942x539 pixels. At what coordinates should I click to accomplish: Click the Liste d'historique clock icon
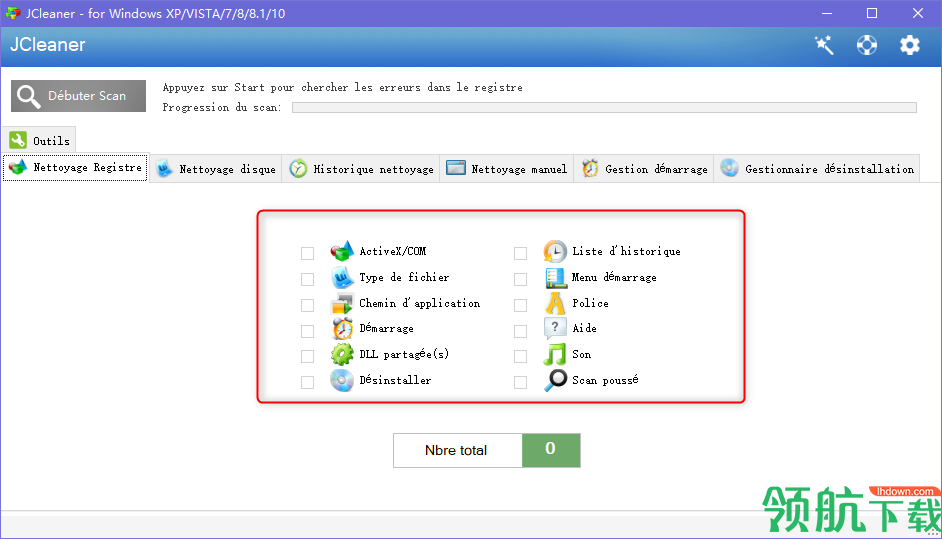click(555, 251)
